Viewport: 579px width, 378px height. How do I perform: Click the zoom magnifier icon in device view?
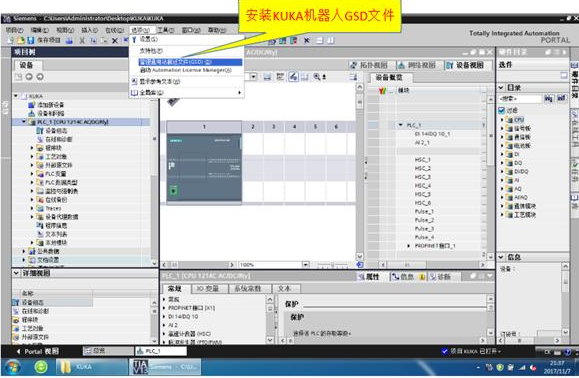click(317, 76)
